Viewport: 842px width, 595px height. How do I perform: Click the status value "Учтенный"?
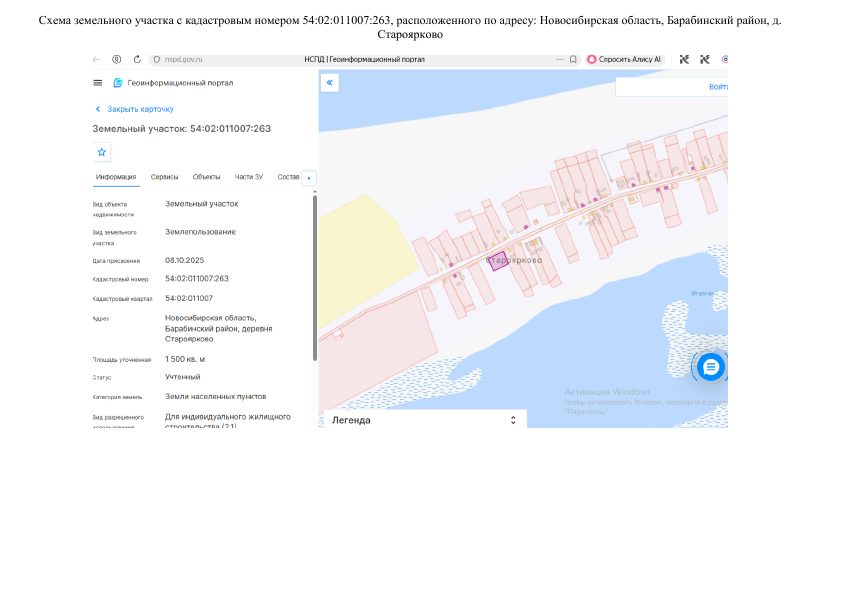183,377
